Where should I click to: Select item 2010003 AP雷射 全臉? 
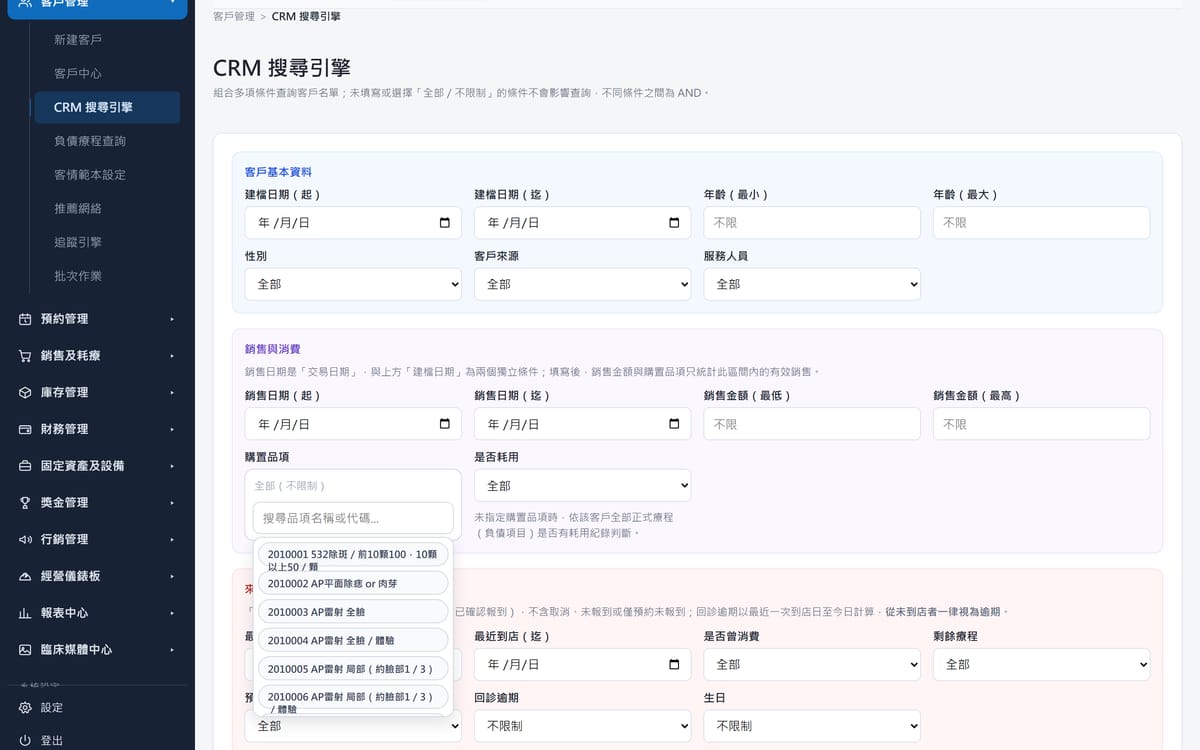click(352, 611)
